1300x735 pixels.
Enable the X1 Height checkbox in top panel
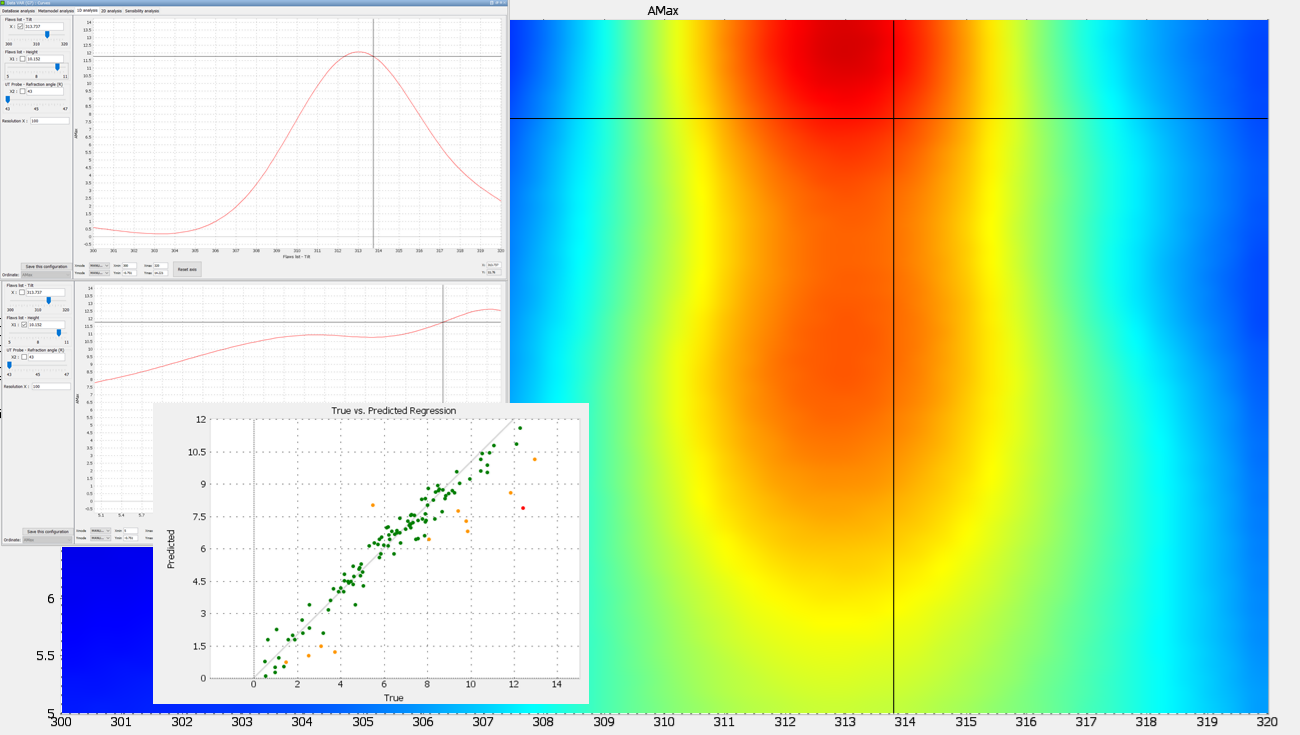click(23, 59)
